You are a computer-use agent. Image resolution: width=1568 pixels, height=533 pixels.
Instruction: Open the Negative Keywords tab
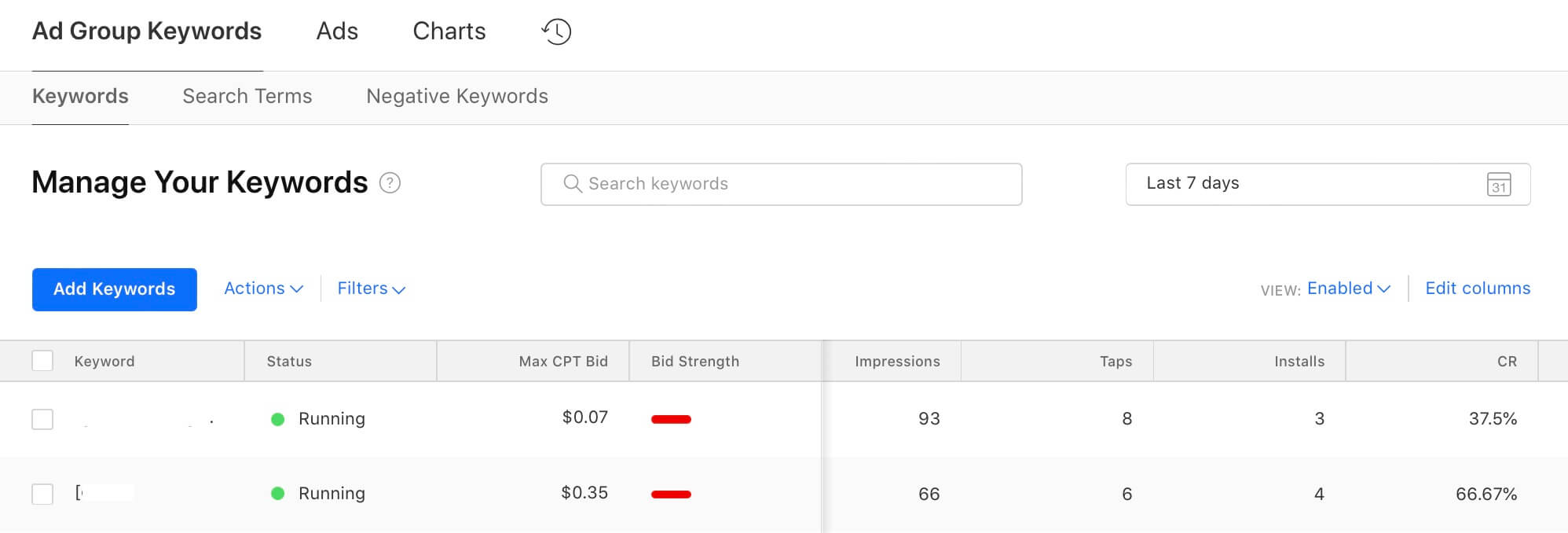(x=456, y=96)
